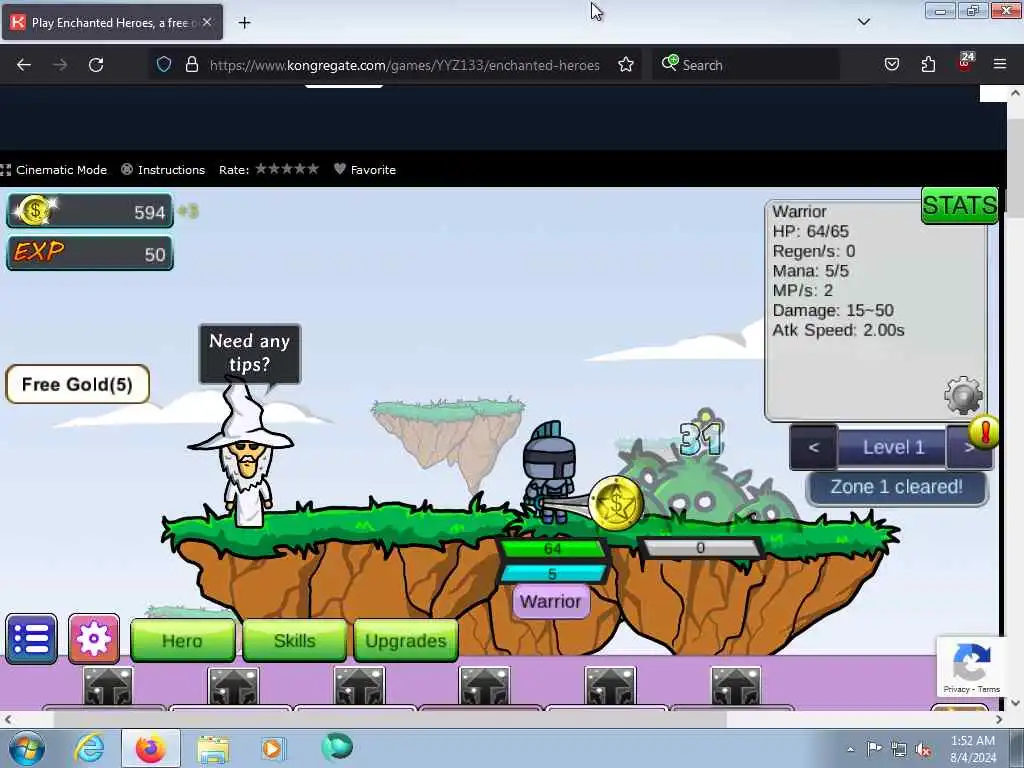This screenshot has height=768, width=1024.
Task: Show hidden tray icons arrow
Action: point(850,749)
